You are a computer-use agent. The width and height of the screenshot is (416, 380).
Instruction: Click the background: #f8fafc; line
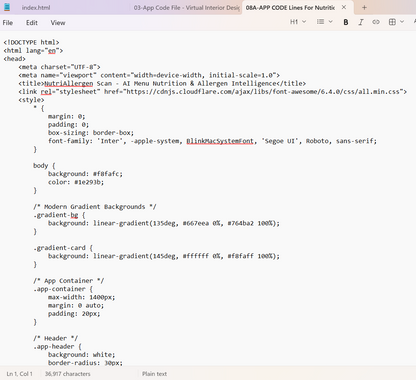pos(85,174)
